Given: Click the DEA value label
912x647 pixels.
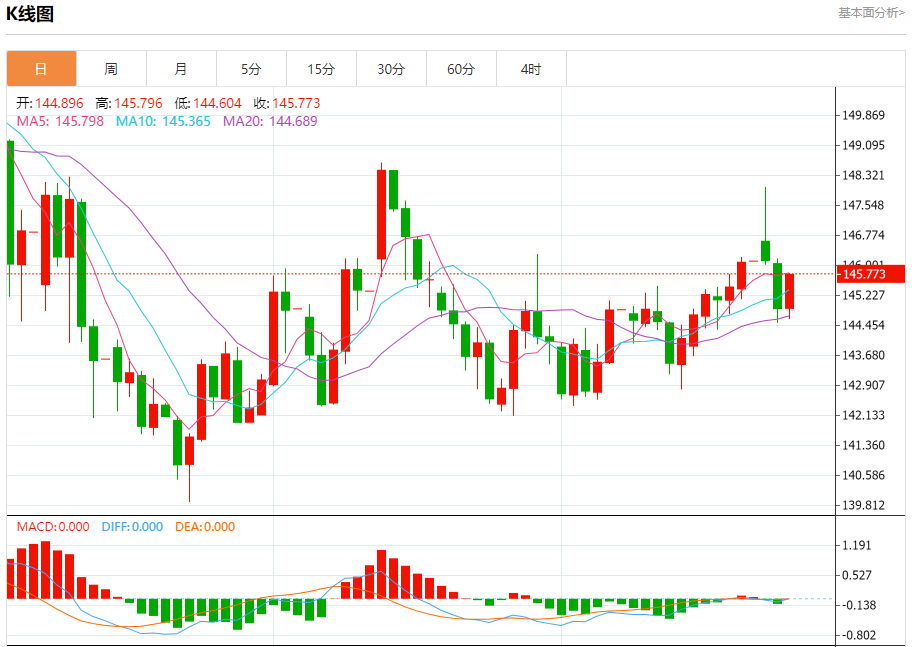Looking at the screenshot, I should point(205,527).
